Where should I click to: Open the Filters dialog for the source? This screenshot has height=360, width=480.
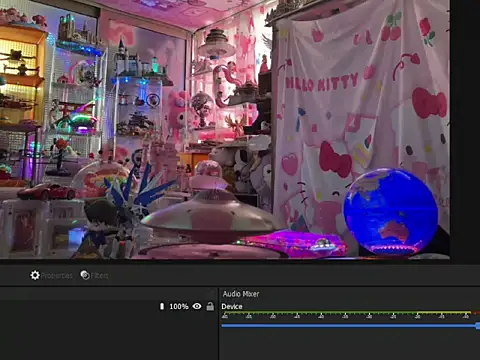(x=94, y=275)
